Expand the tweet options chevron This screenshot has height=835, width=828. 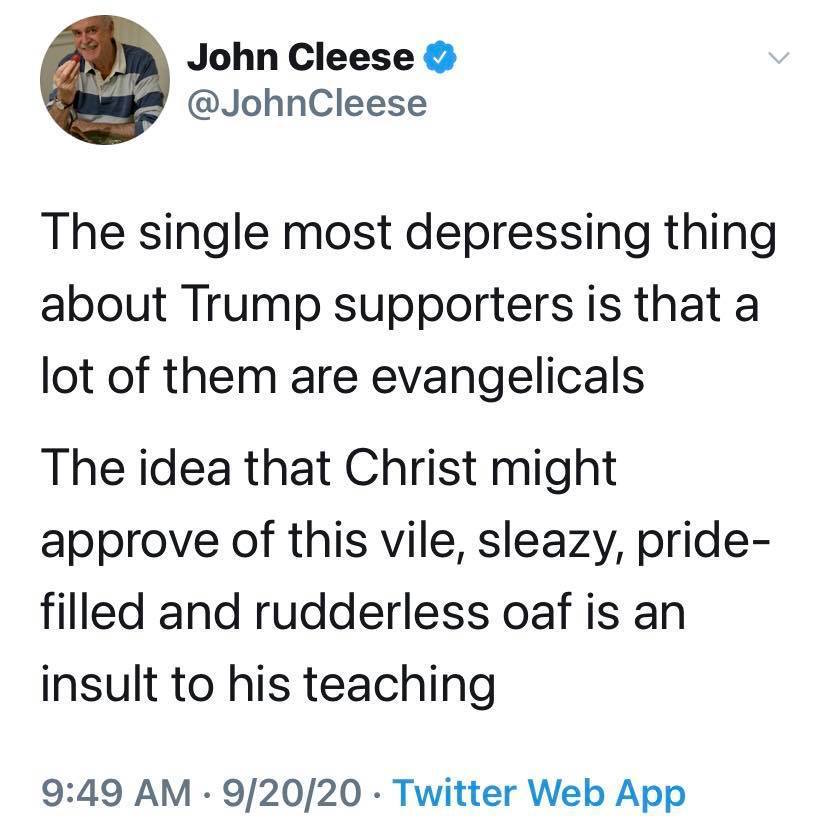coord(780,58)
